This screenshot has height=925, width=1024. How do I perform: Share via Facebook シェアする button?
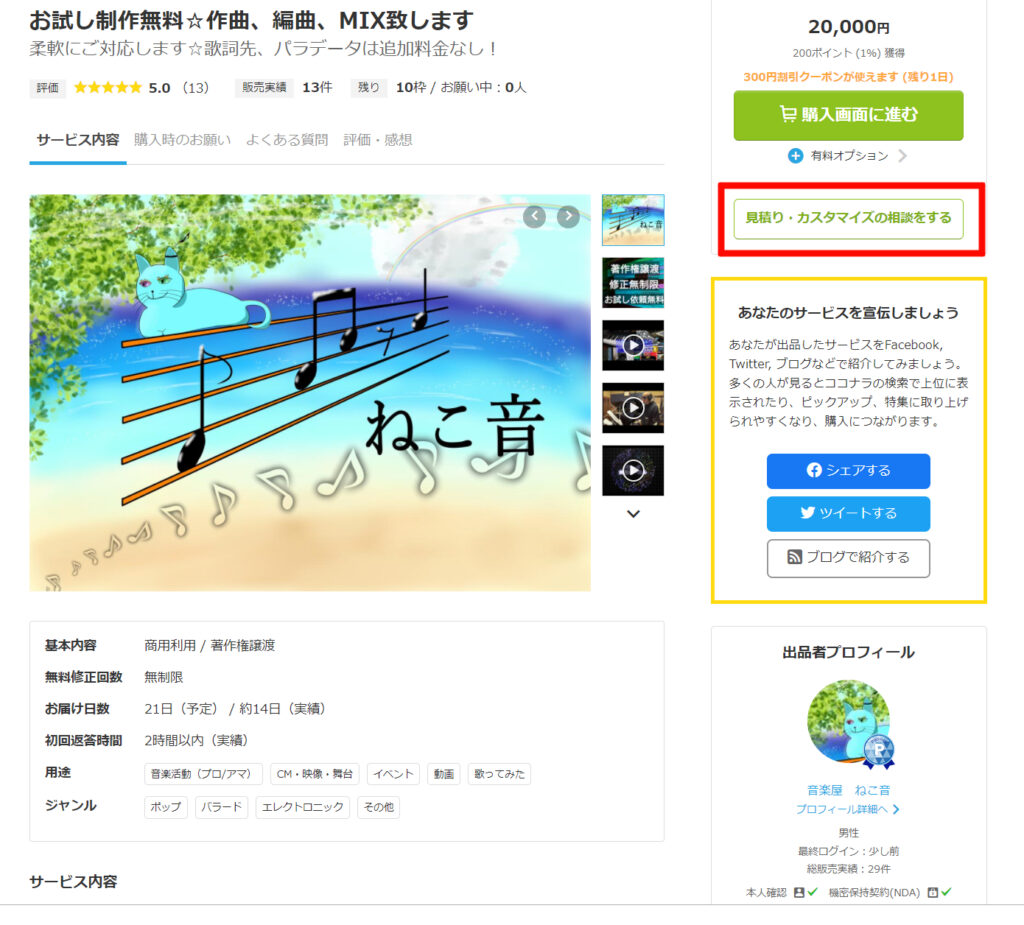[x=848, y=470]
